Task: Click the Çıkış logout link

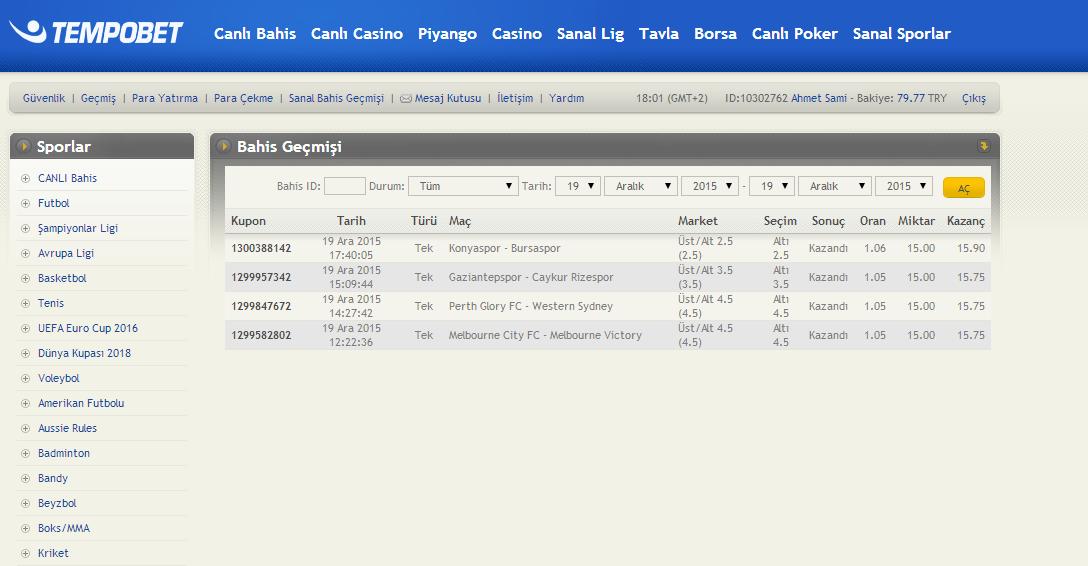Action: (973, 99)
